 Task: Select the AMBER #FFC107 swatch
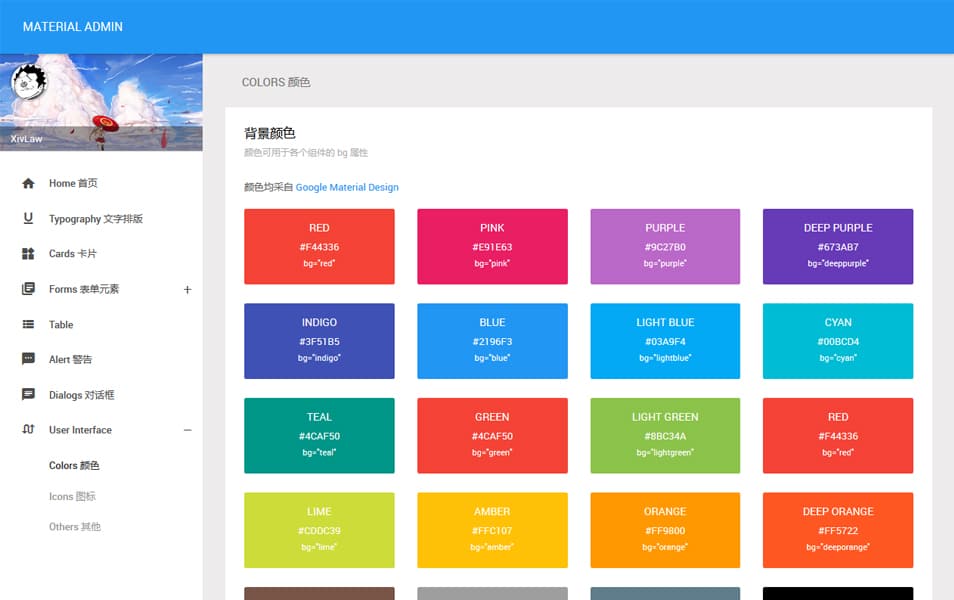[x=492, y=530]
